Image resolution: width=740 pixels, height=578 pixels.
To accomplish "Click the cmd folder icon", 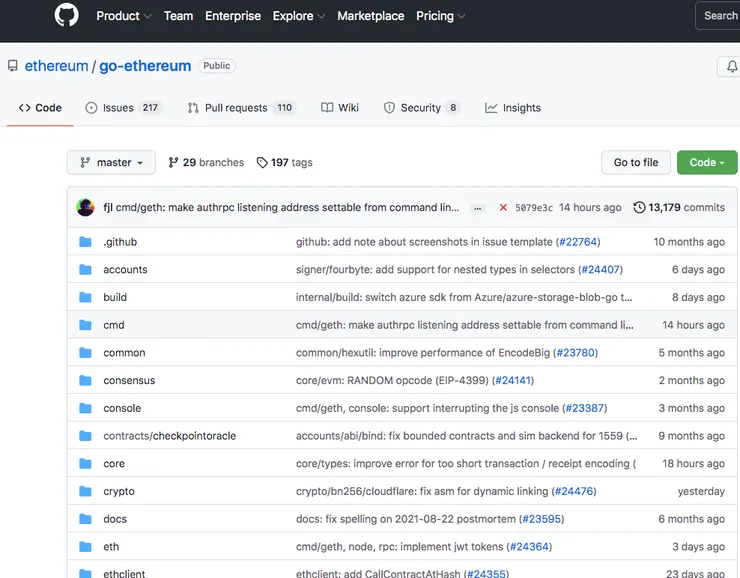I will [x=85, y=325].
